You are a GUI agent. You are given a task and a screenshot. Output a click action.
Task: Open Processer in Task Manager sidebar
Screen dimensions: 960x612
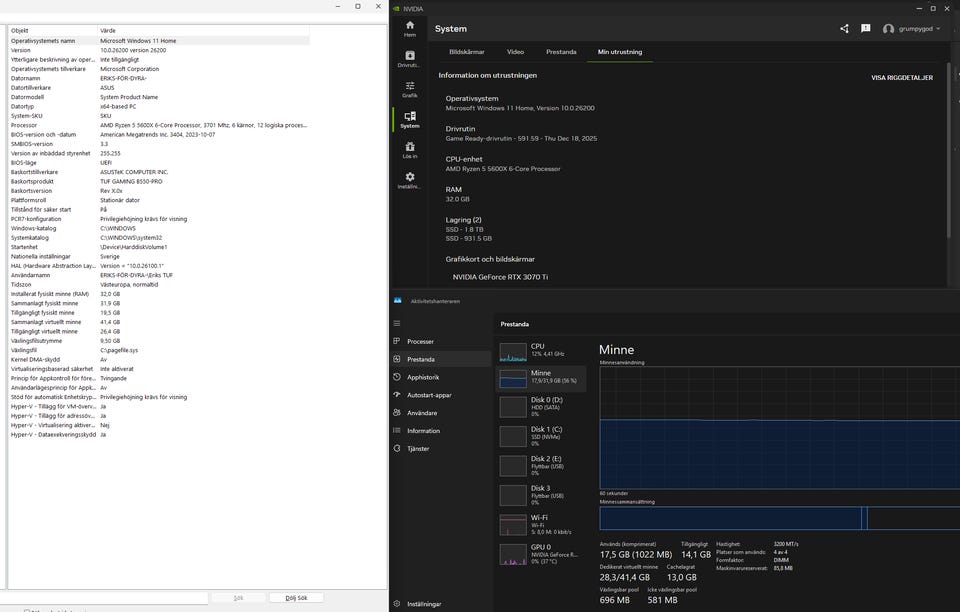point(420,341)
